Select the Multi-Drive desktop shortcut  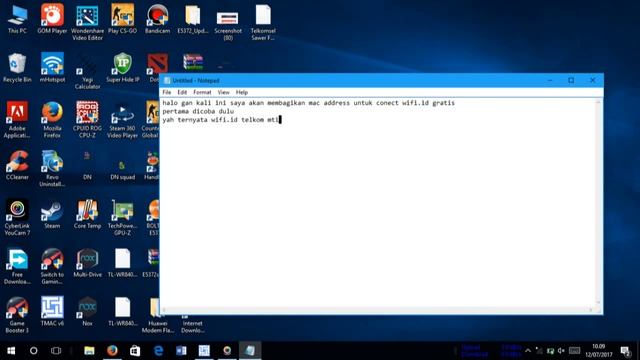click(x=87, y=263)
